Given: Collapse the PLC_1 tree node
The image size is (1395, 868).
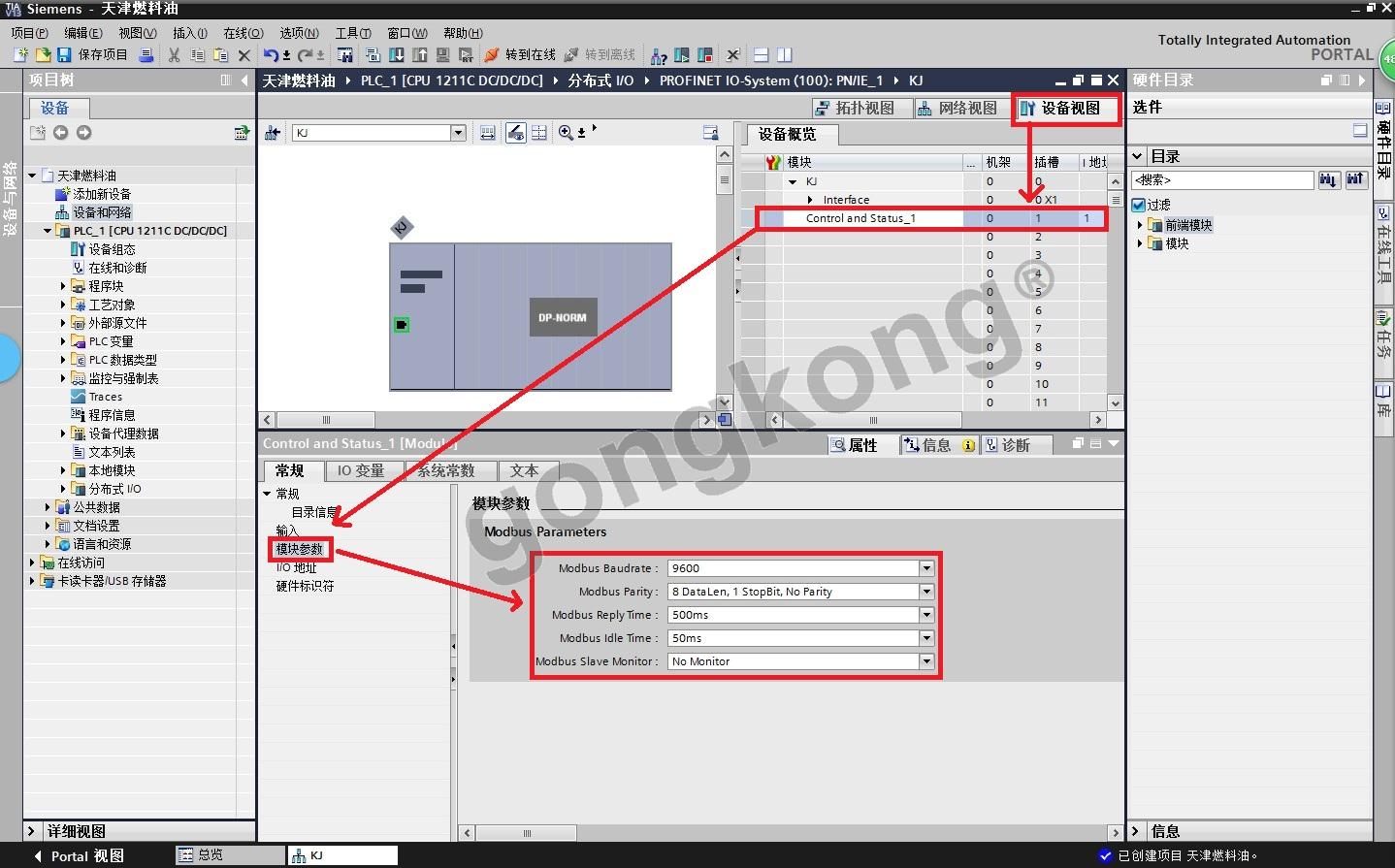Looking at the screenshot, I should [x=49, y=231].
